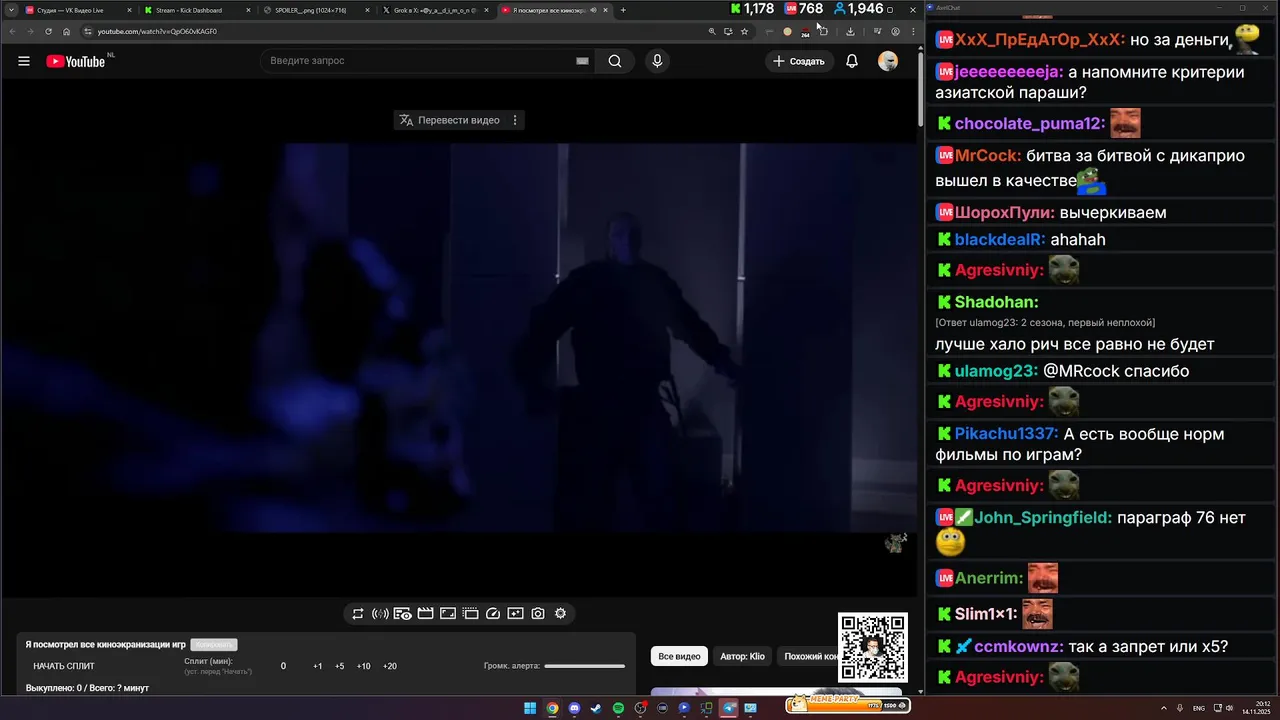Click the 'Копировать' button beside the video title
Image resolution: width=1280 pixels, height=720 pixels.
[x=213, y=645]
